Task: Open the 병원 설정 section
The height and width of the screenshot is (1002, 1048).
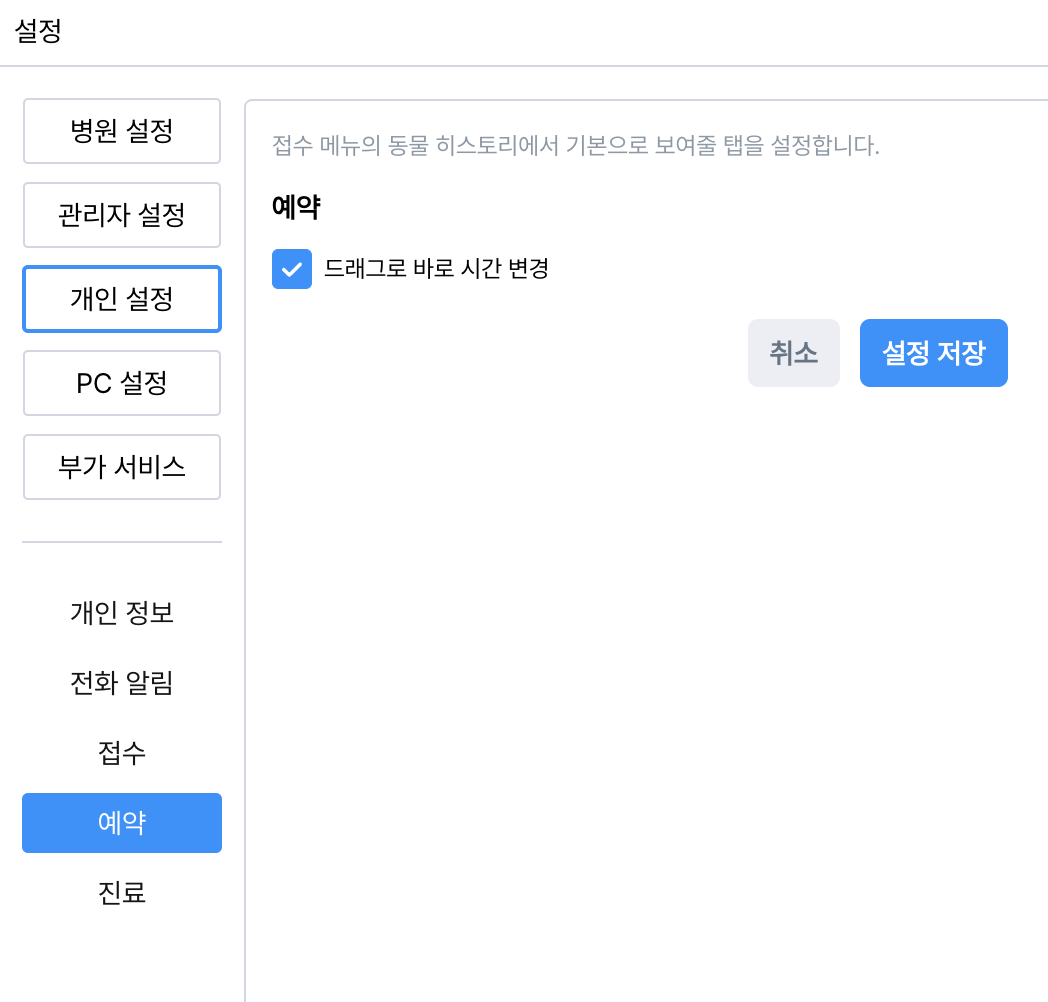Action: [x=121, y=131]
